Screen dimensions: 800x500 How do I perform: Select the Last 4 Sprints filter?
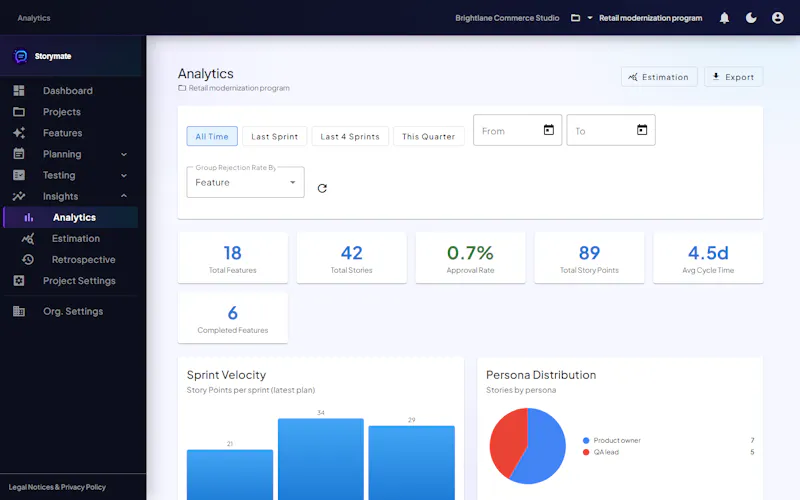click(350, 136)
